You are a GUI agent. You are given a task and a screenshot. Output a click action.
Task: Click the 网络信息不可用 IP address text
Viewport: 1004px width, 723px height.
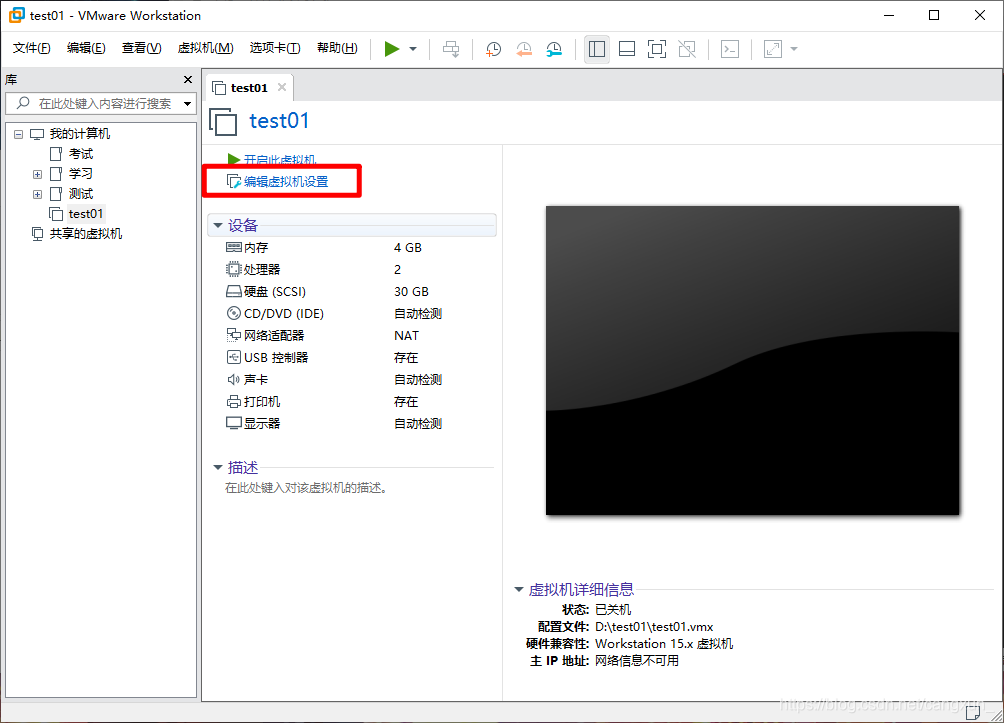click(636, 661)
